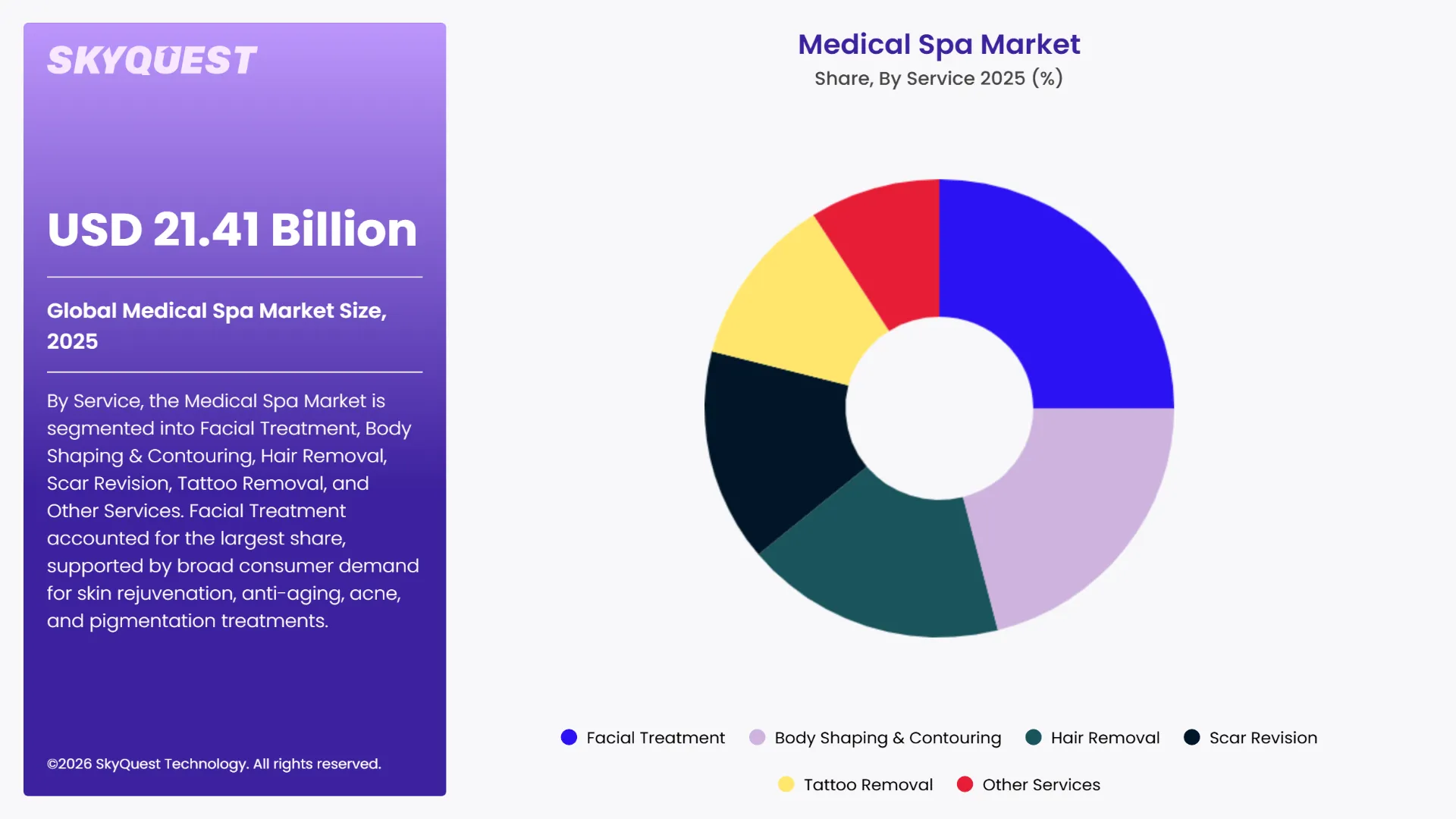
Task: Toggle the Scar Revision legend label
Action: coord(1263,738)
